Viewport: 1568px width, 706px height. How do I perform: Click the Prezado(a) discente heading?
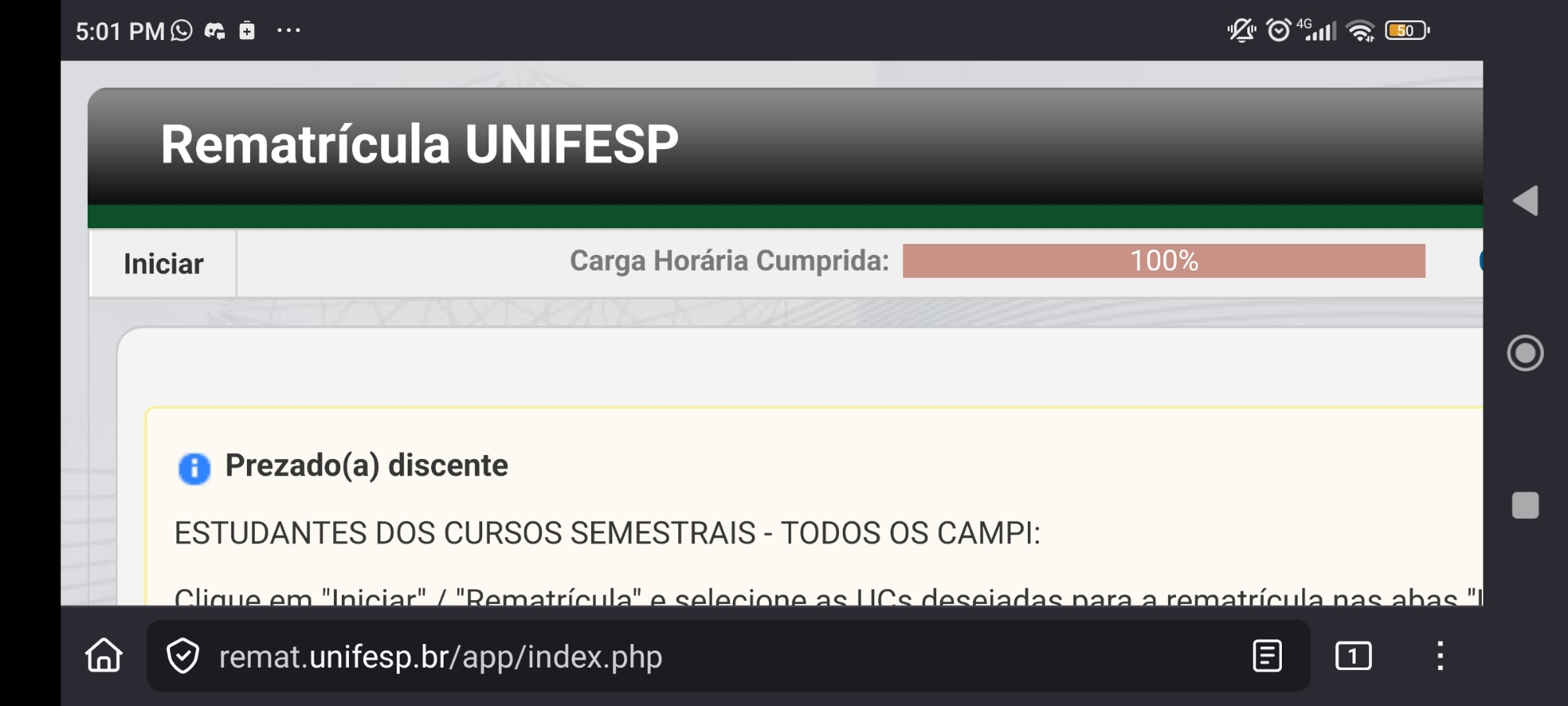tap(366, 466)
